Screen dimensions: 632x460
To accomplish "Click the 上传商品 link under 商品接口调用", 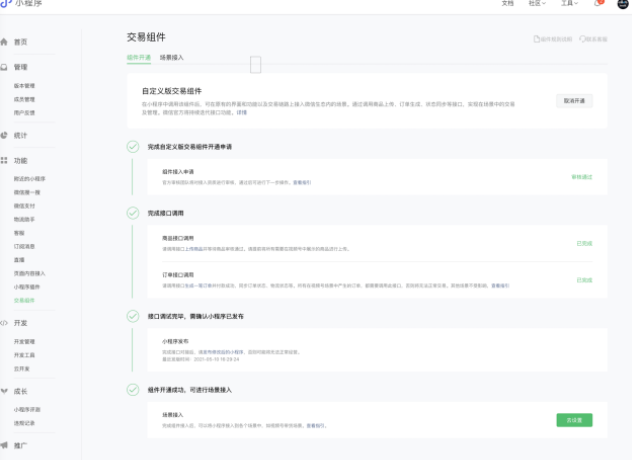I will point(195,249).
